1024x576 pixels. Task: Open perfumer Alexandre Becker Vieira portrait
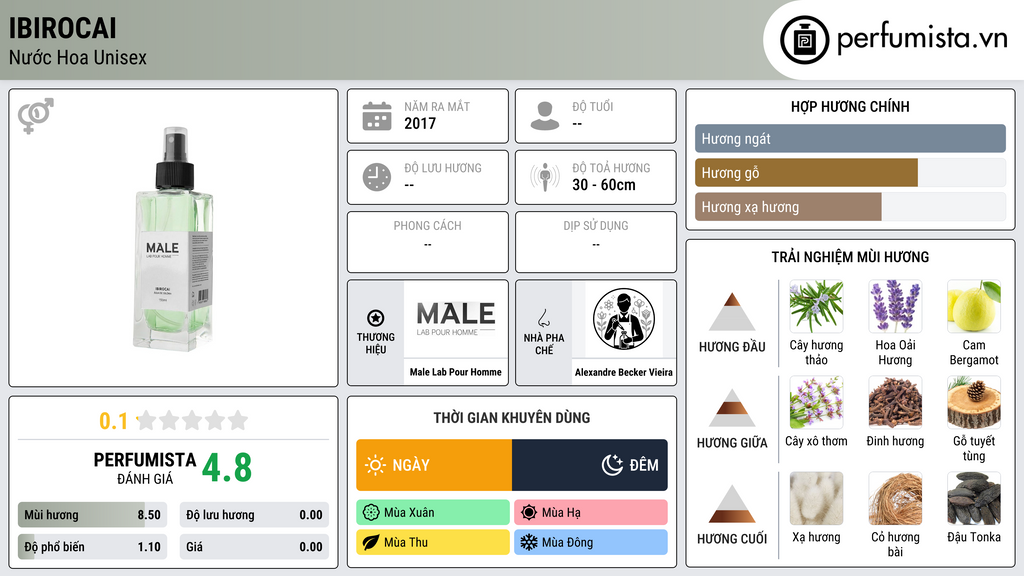point(624,319)
